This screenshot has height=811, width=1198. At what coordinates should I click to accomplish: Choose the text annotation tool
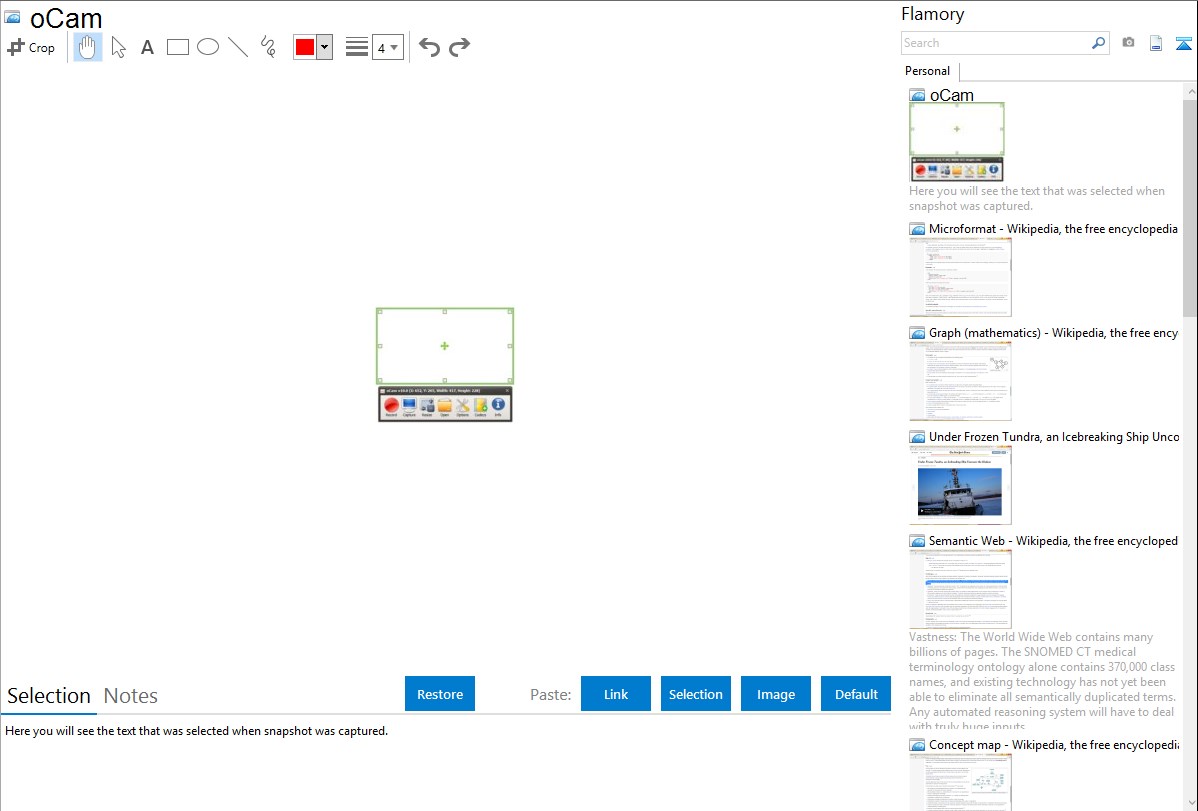coord(147,47)
